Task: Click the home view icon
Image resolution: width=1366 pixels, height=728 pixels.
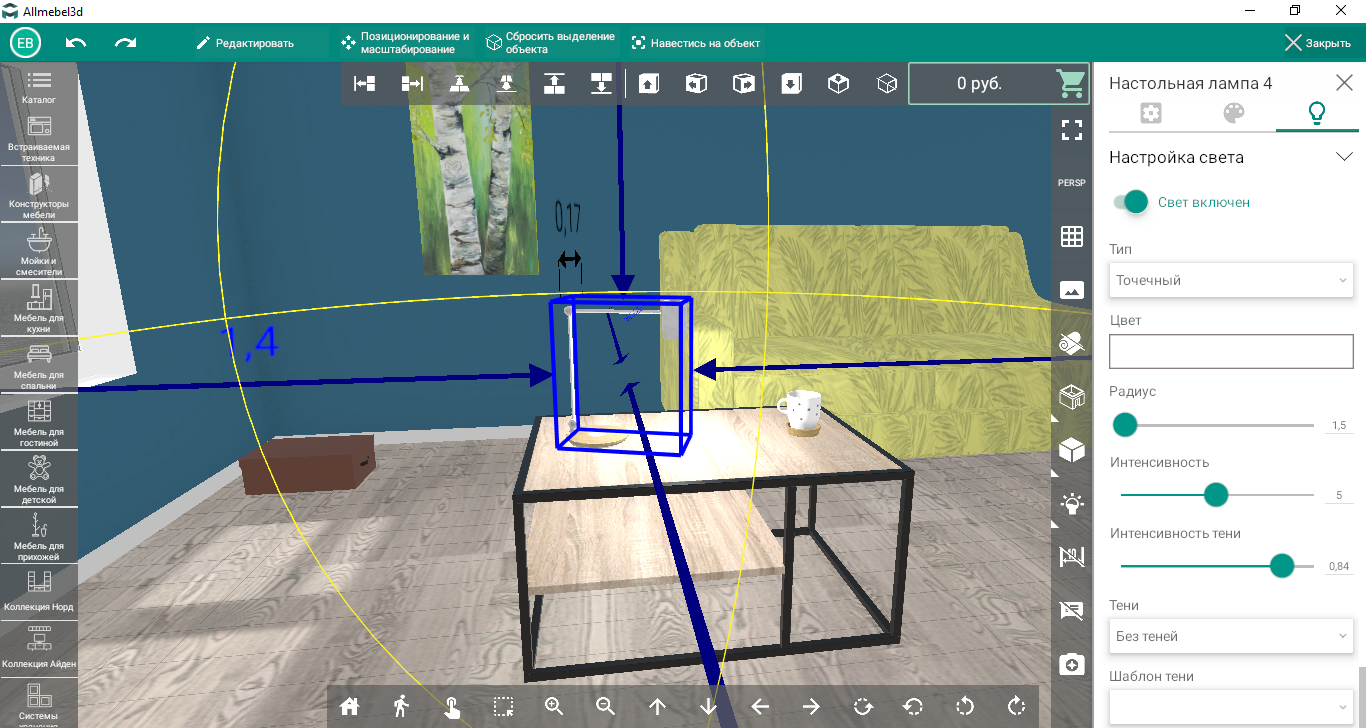Action: 350,706
